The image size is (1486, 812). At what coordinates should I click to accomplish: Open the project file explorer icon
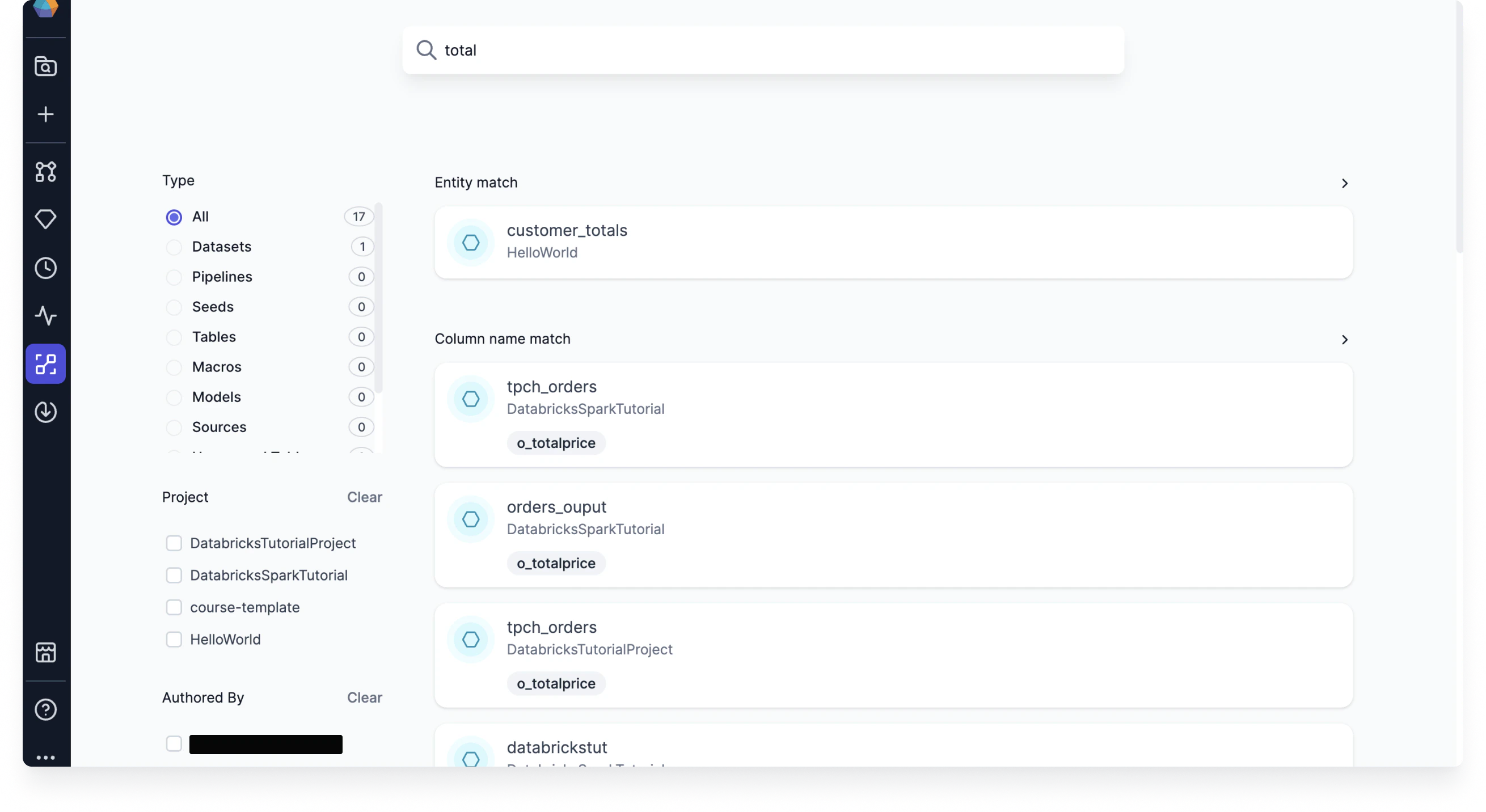pos(45,66)
